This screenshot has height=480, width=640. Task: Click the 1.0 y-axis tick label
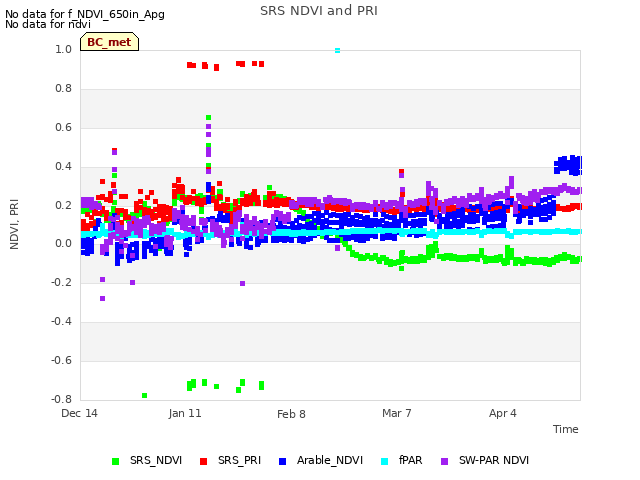[x=63, y=49]
